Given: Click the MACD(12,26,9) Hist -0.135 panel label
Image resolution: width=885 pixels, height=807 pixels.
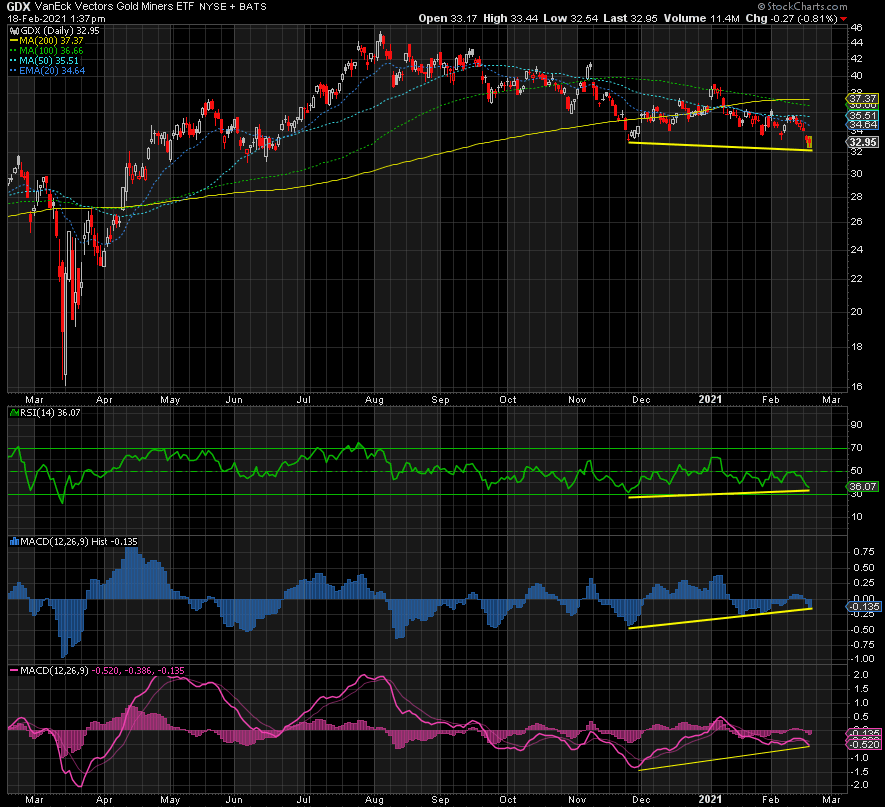Looking at the screenshot, I should point(79,542).
